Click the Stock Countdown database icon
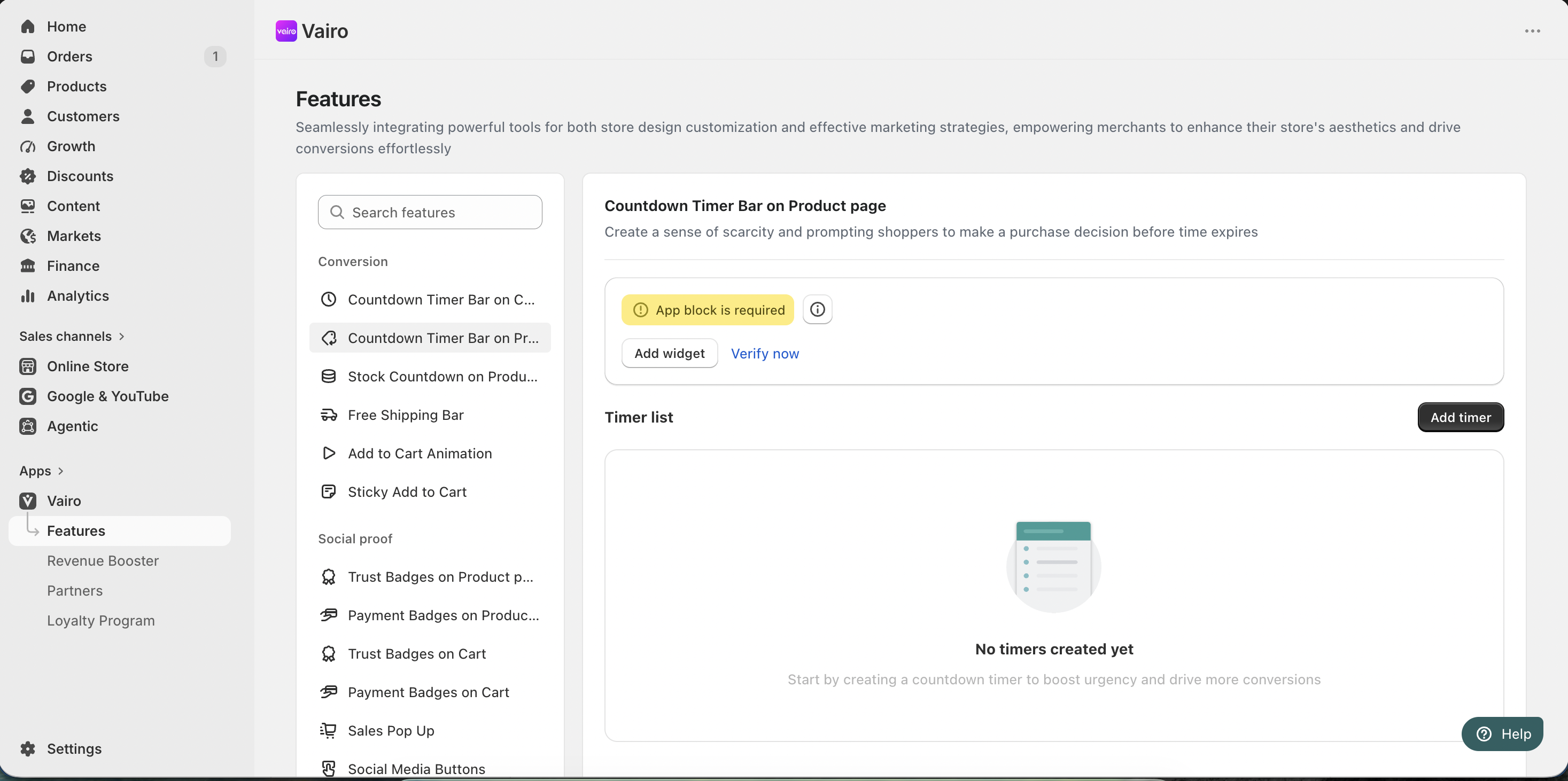The width and height of the screenshot is (1568, 781). (x=329, y=377)
